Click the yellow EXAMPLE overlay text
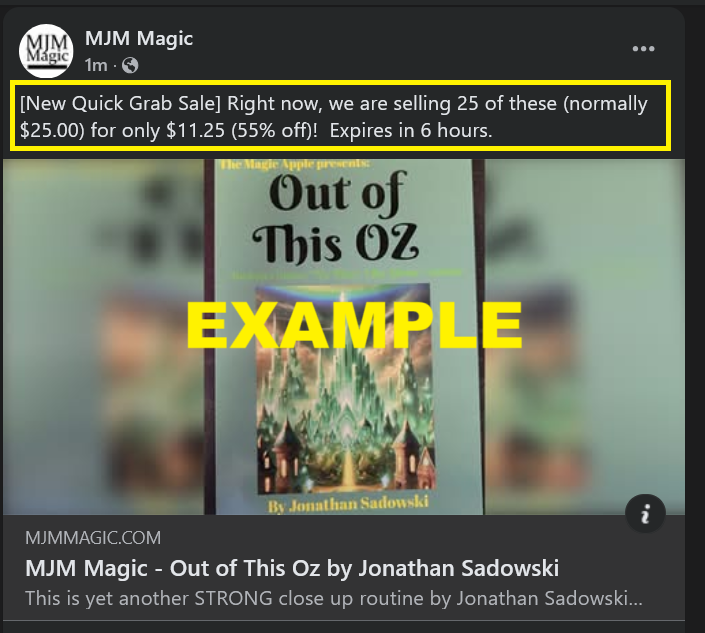Viewport: 705px width, 633px height. point(355,325)
